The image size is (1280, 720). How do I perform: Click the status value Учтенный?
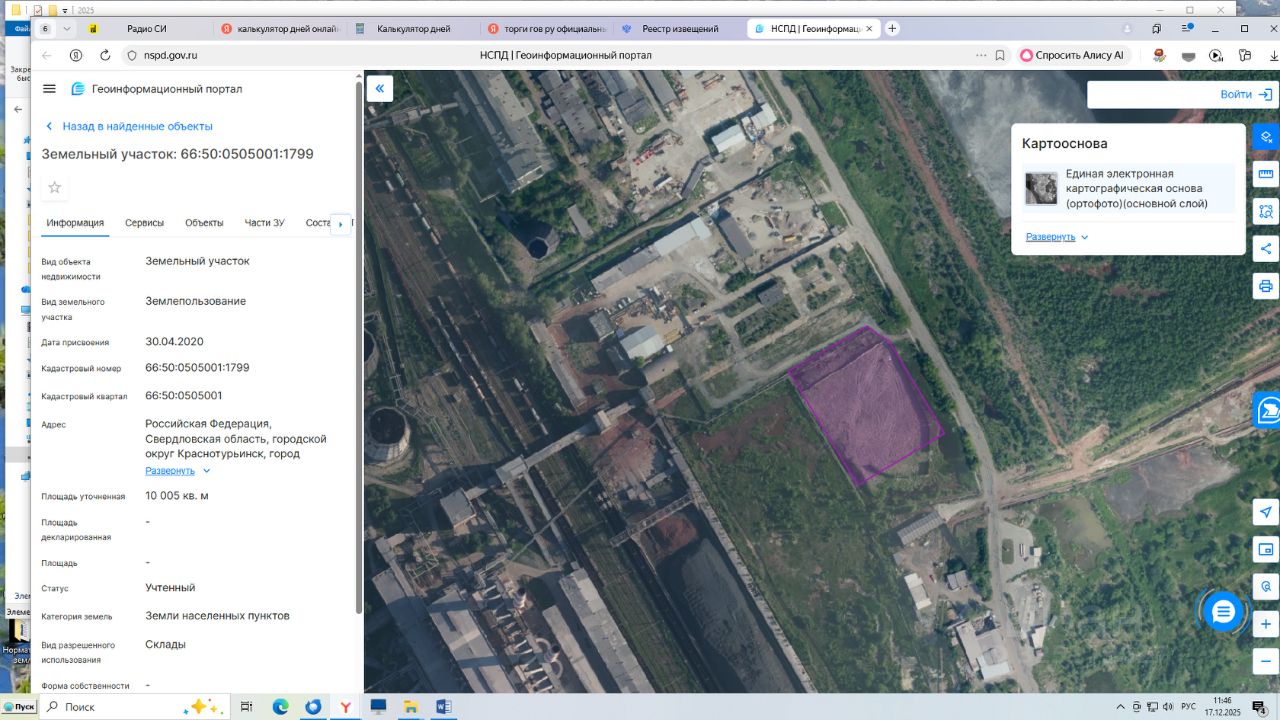(170, 588)
